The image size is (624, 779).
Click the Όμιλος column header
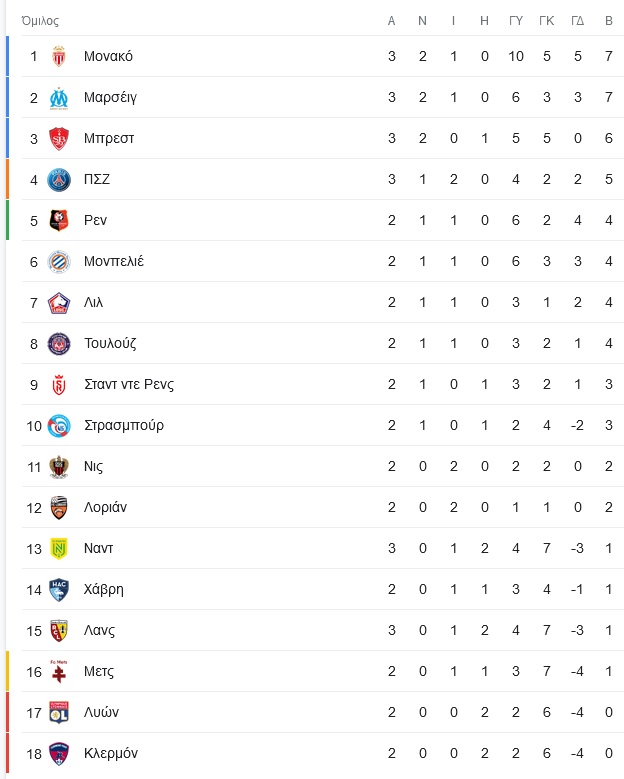tap(40, 21)
